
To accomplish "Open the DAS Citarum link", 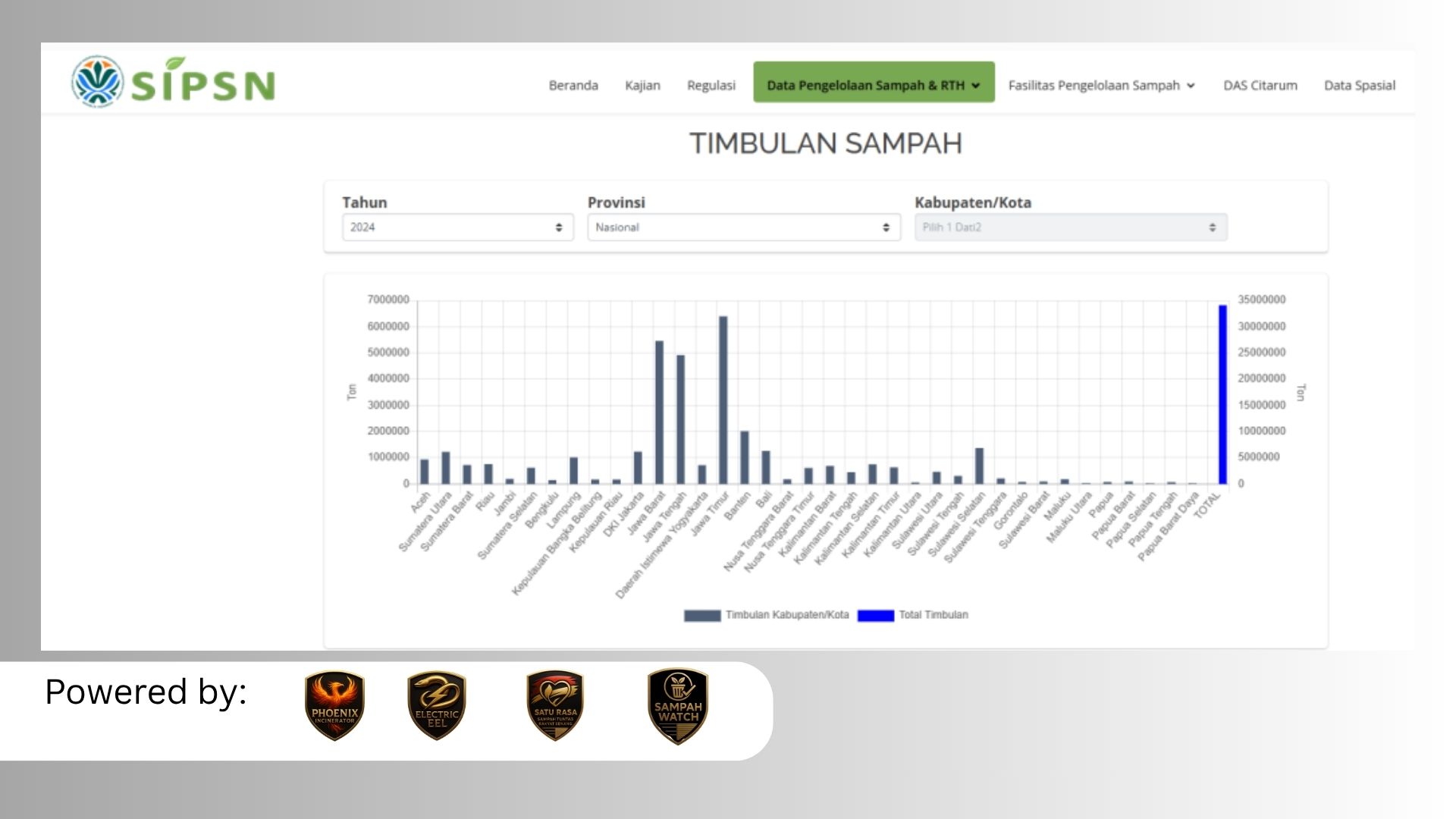I will 1260,85.
